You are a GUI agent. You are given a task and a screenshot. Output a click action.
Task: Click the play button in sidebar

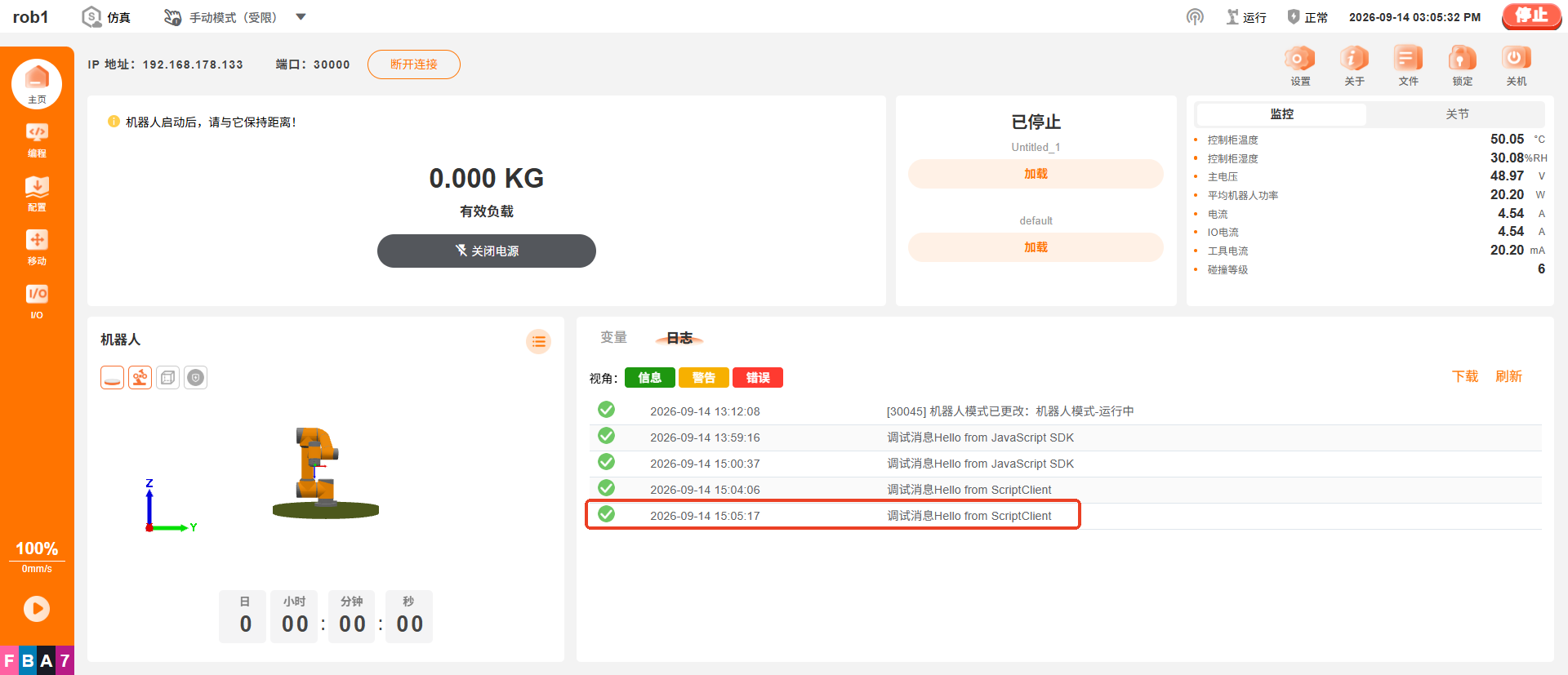click(37, 609)
